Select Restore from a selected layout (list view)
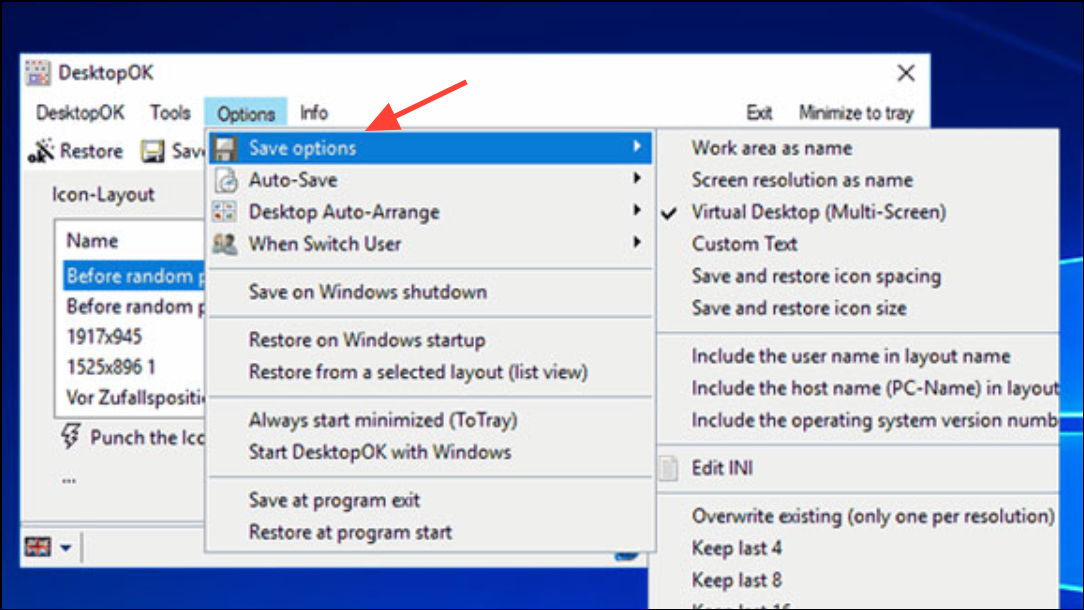Screen dimensions: 1084x610 click(418, 372)
